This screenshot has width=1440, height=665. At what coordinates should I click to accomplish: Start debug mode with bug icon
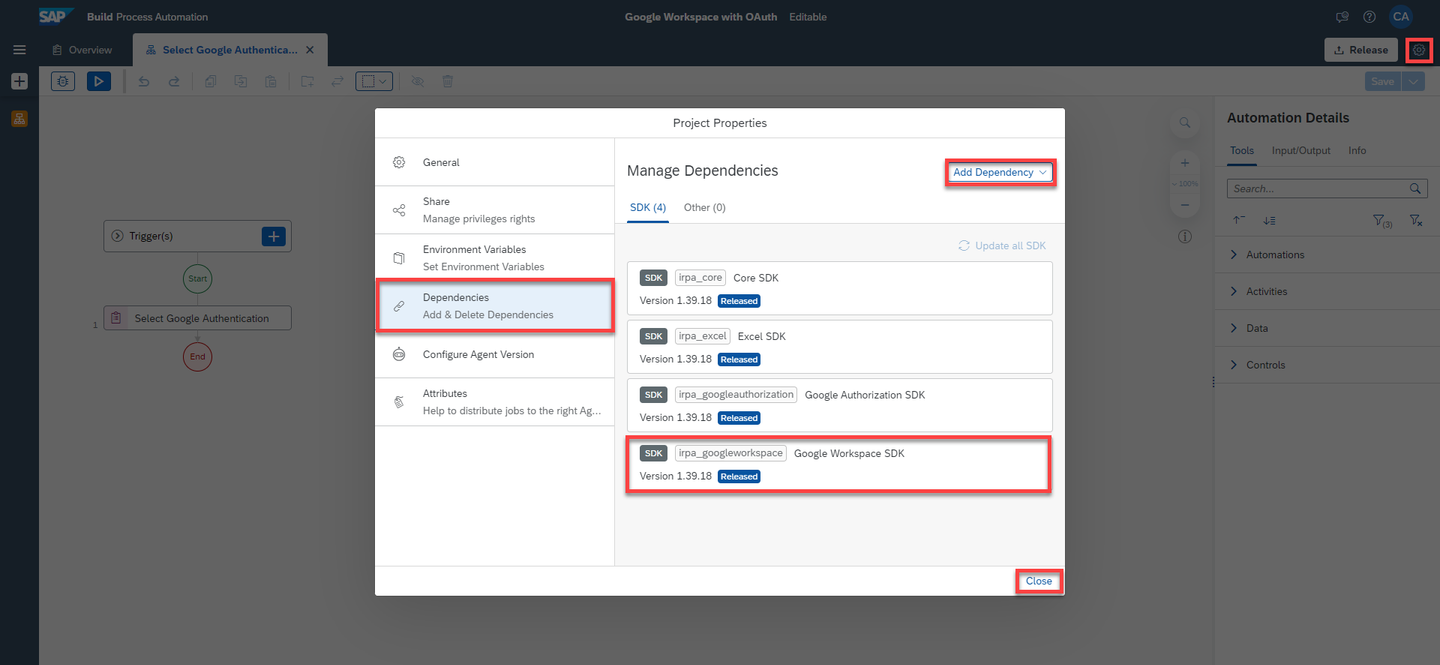(63, 81)
